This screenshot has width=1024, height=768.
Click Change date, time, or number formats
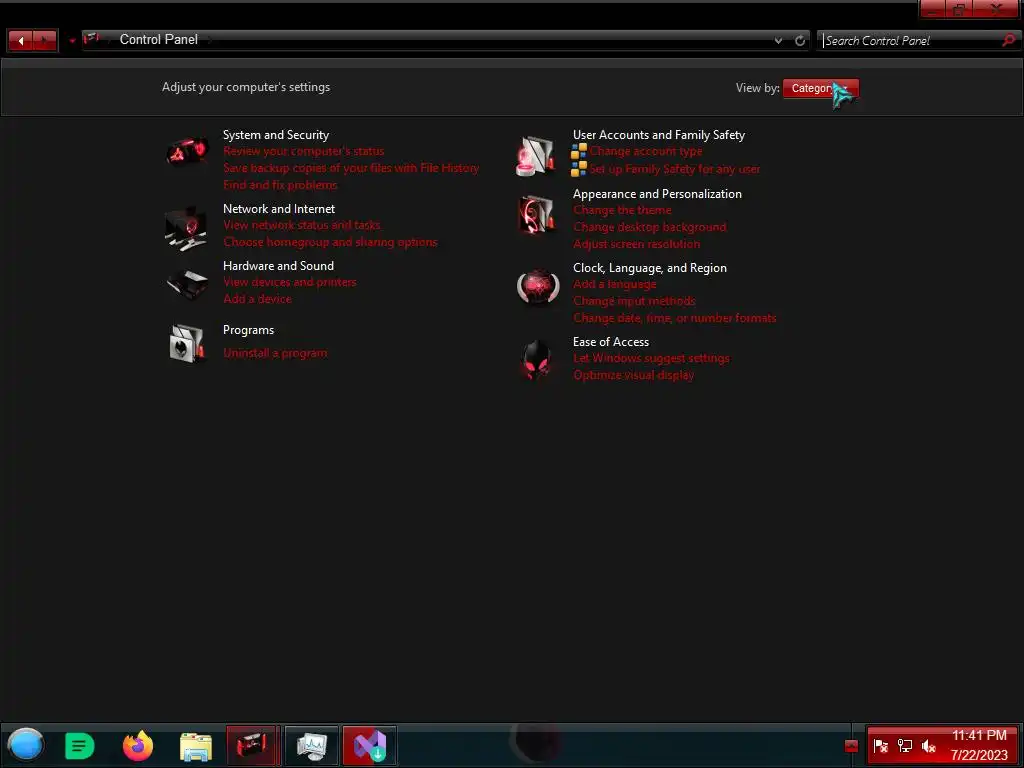(675, 318)
